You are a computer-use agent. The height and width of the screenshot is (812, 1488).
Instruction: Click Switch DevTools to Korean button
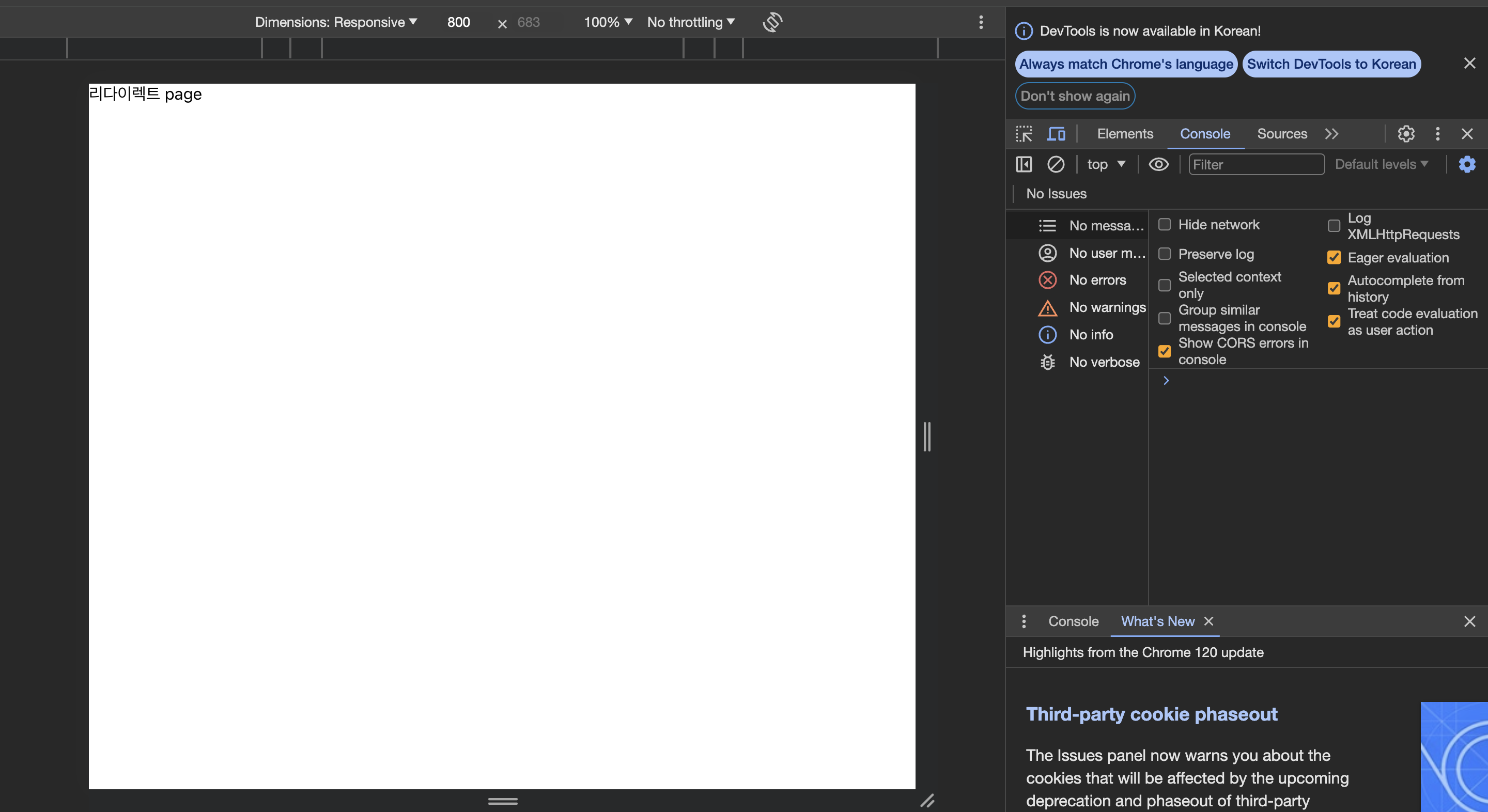pos(1331,64)
